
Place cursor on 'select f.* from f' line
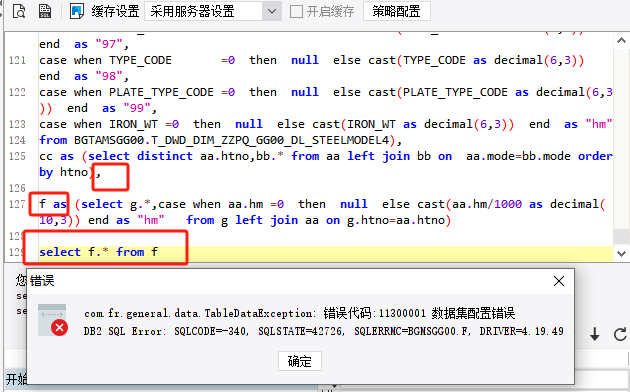coord(98,252)
